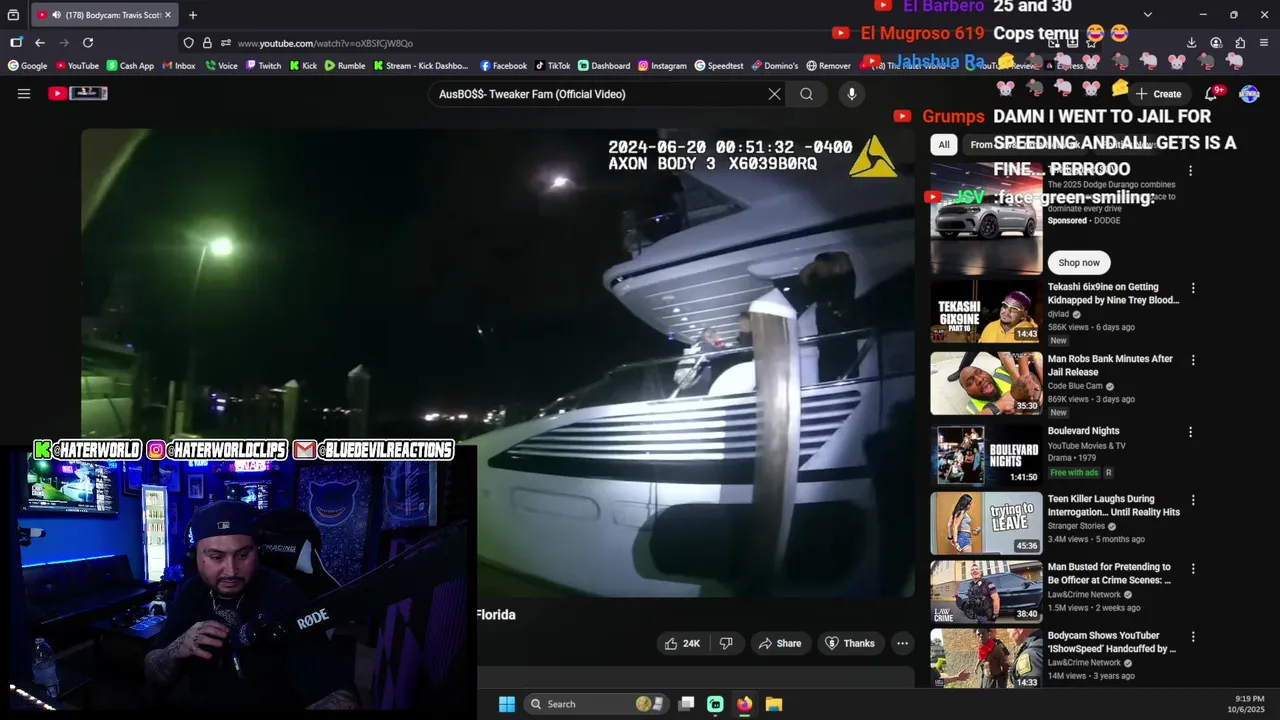This screenshot has height=720, width=1280.
Task: Click the Share button under the video
Action: tap(779, 643)
